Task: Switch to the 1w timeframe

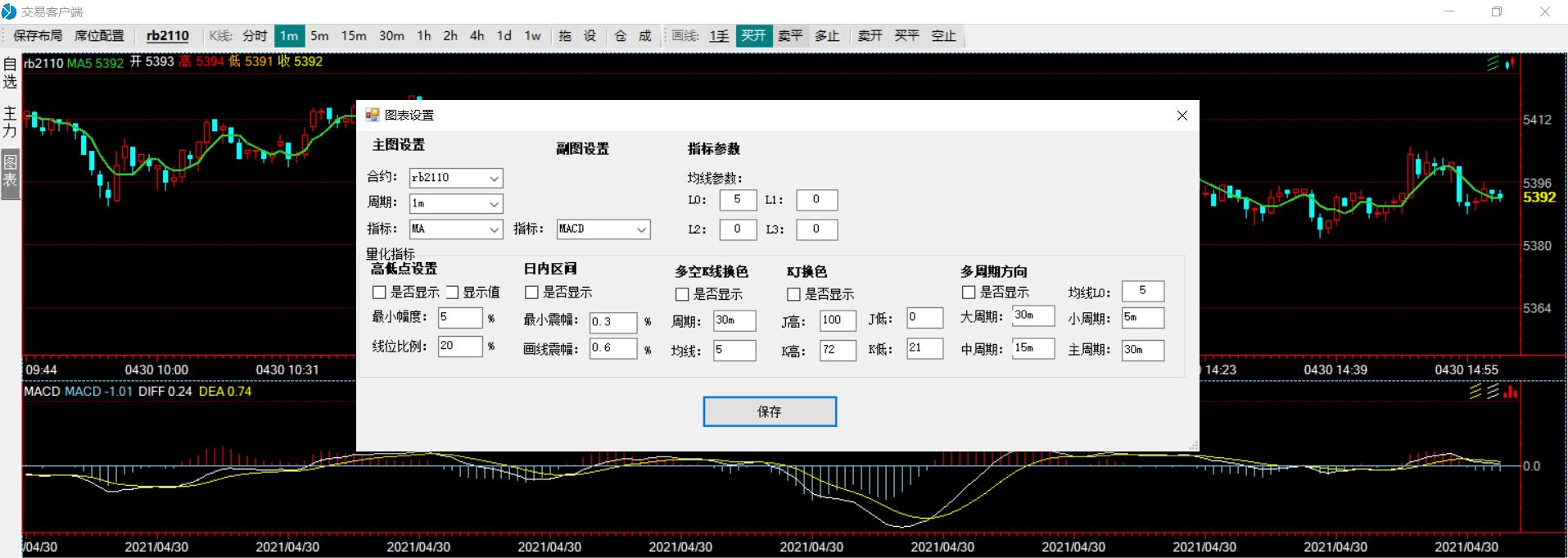Action: [x=533, y=36]
